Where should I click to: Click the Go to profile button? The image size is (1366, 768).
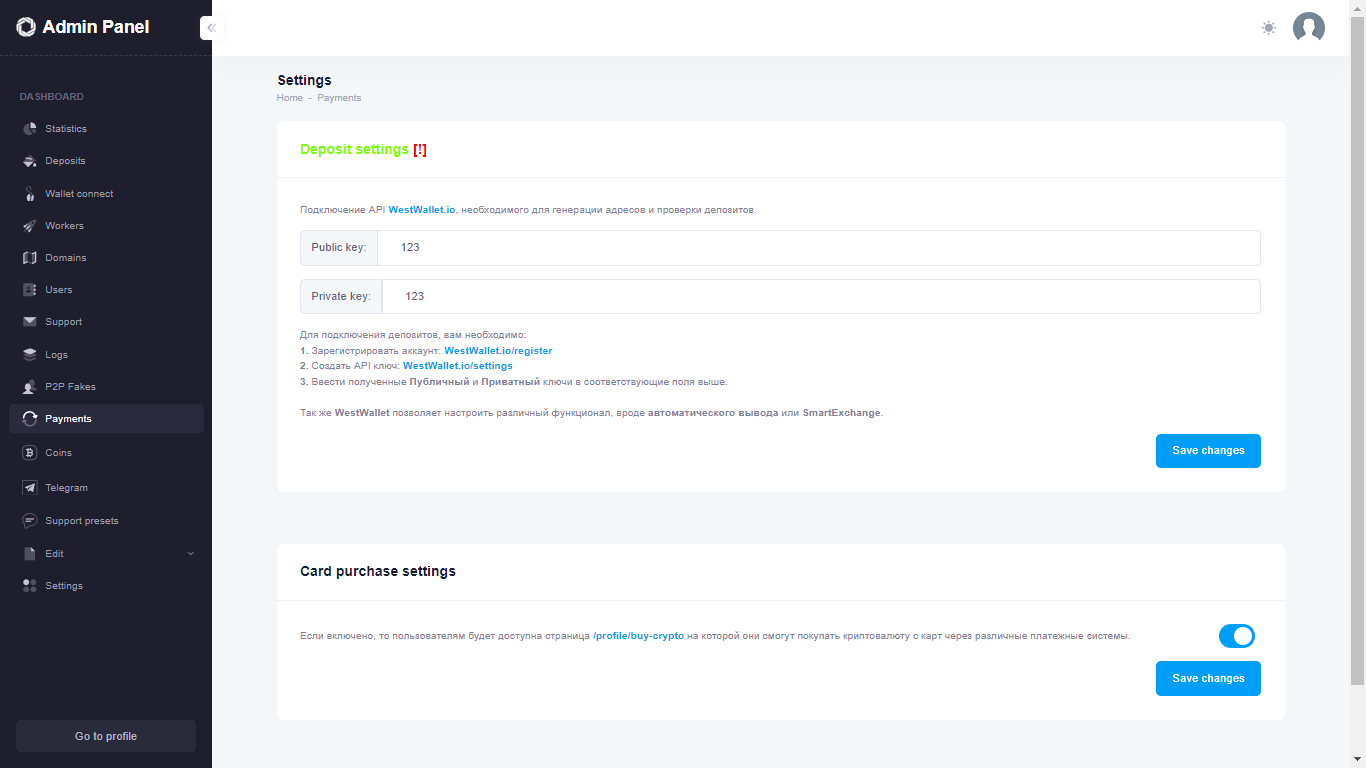pyautogui.click(x=106, y=736)
